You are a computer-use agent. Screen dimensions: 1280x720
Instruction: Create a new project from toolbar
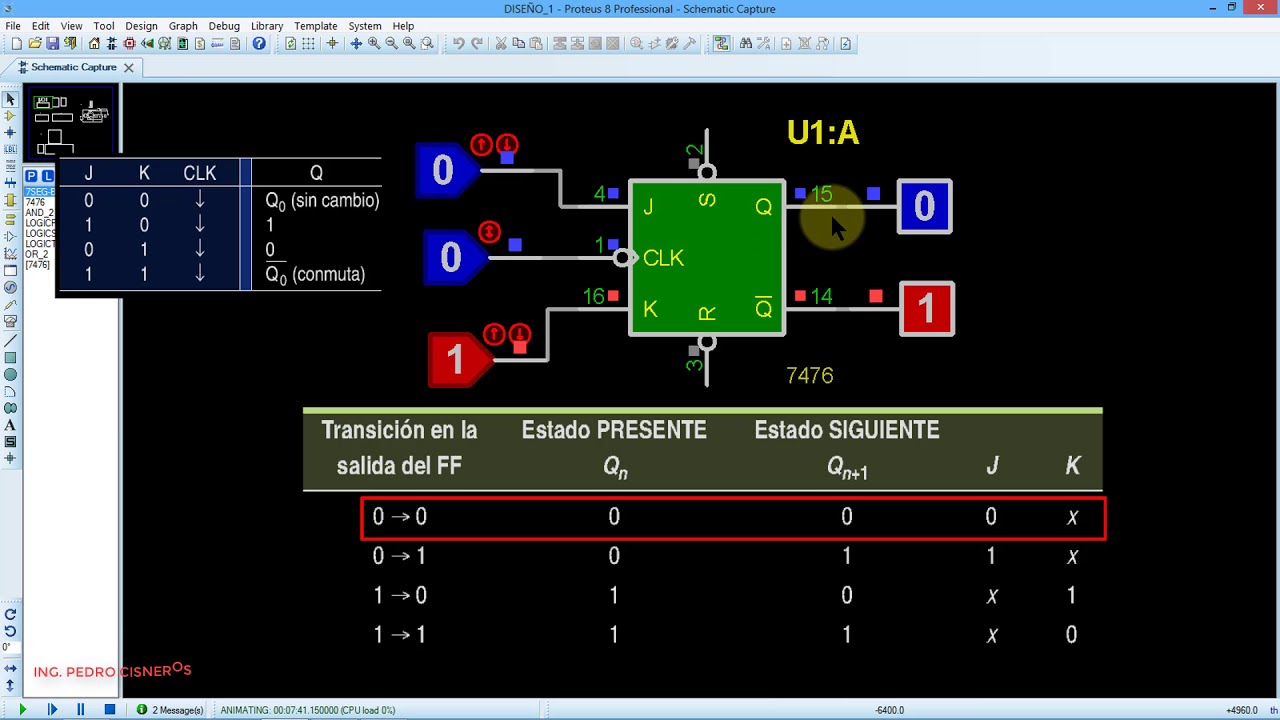pyautogui.click(x=16, y=44)
